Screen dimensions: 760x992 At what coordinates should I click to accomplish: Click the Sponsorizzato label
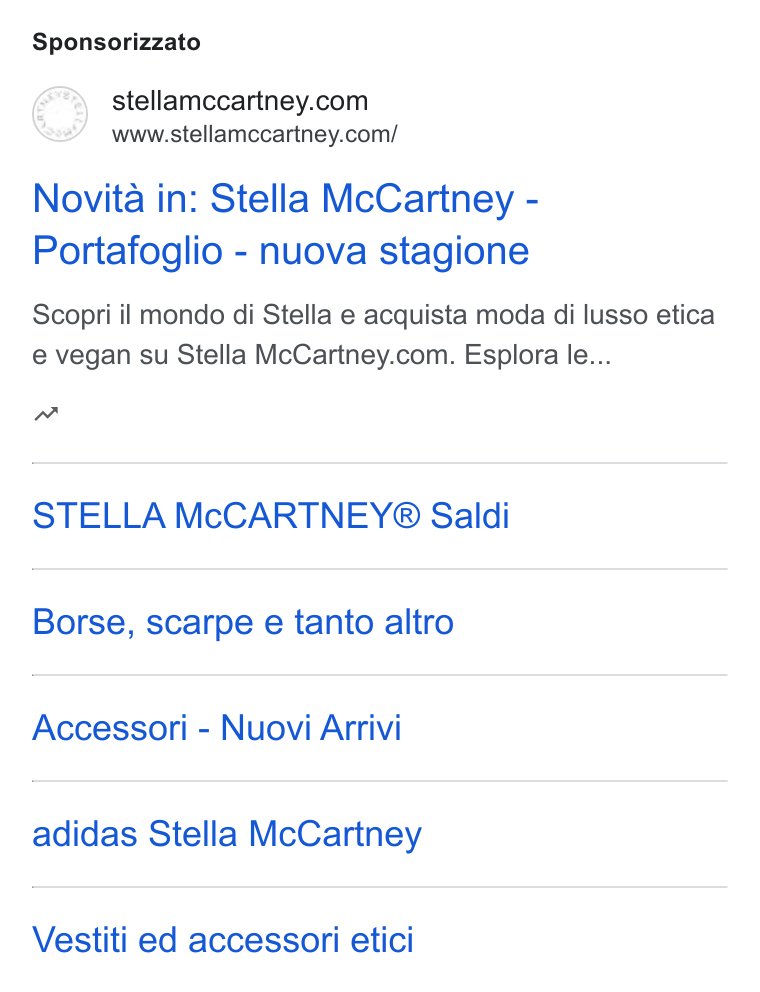(116, 42)
